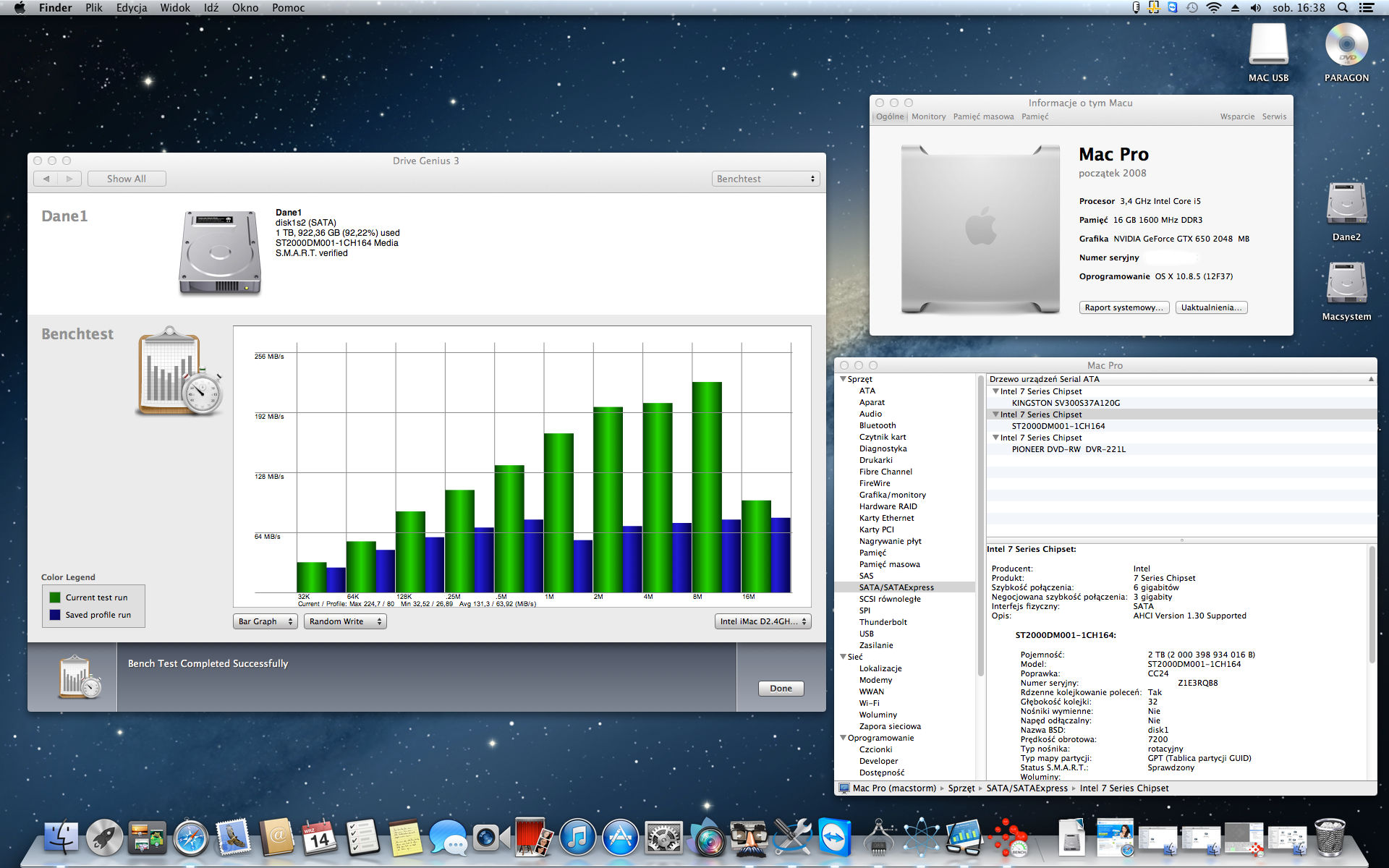Open Mission Control in the Dock
The image size is (1389, 868).
pyautogui.click(x=147, y=837)
